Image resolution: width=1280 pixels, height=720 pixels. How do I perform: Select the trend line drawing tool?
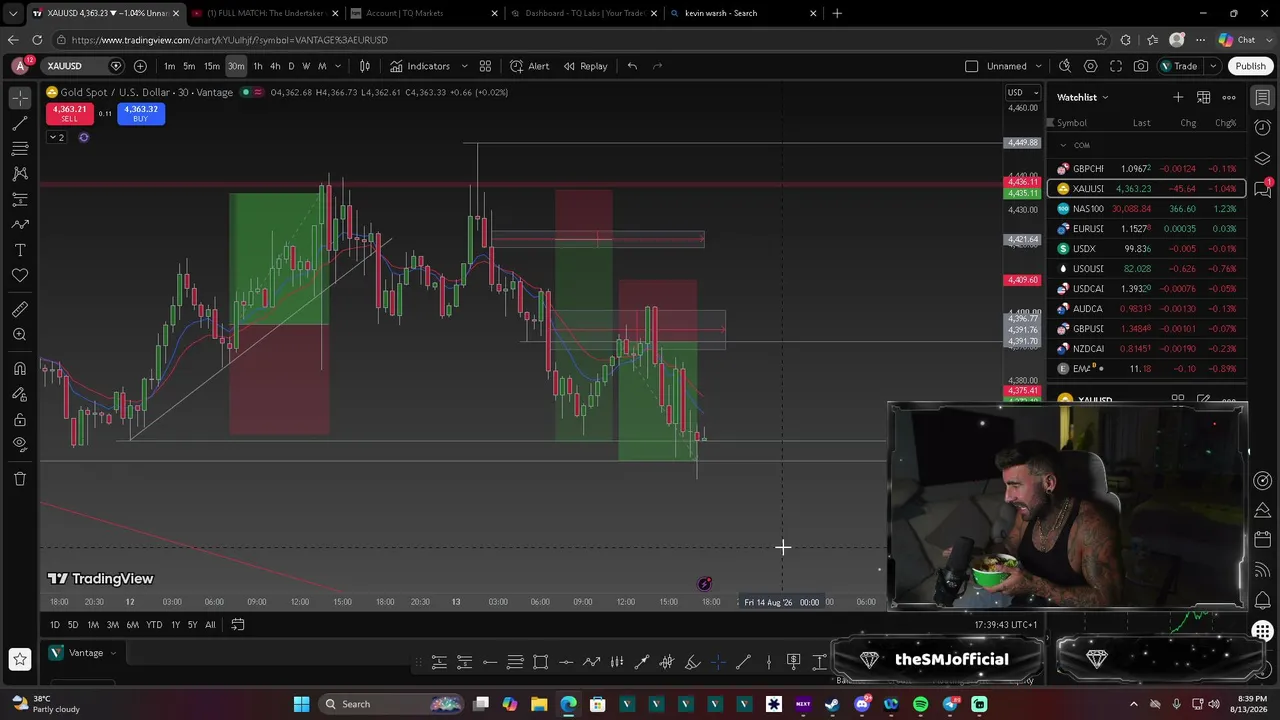20,123
